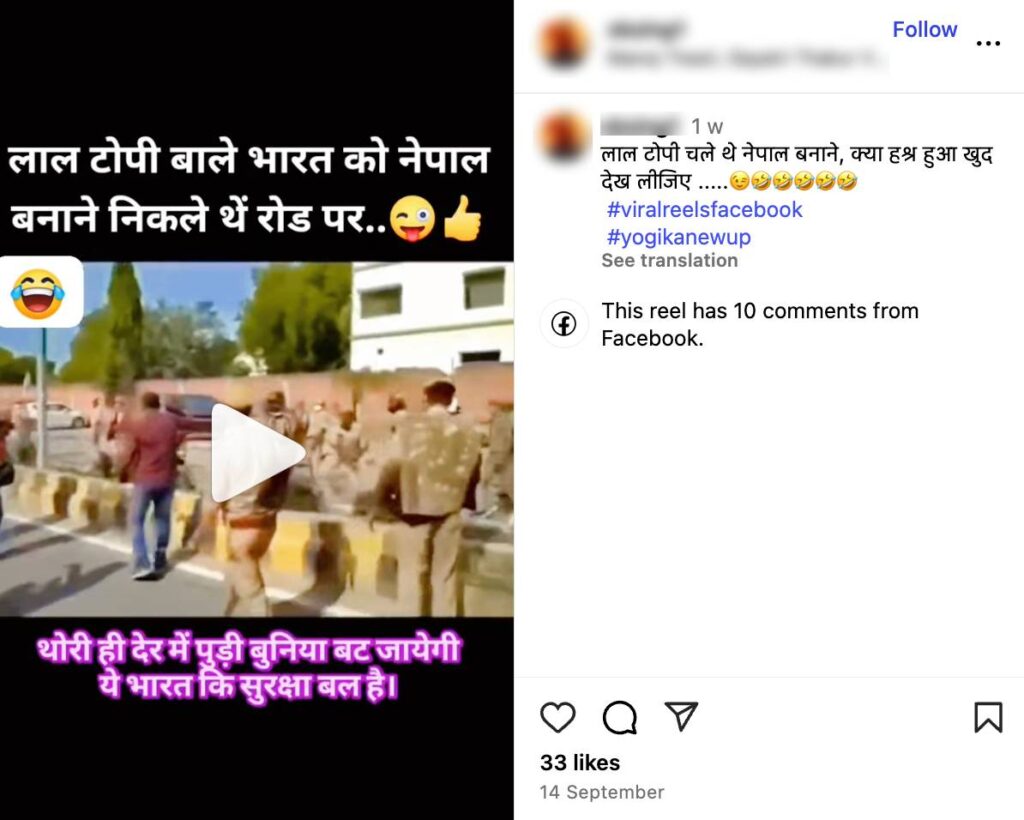Share the reel with paper plane icon
The width and height of the screenshot is (1024, 820).
681,716
